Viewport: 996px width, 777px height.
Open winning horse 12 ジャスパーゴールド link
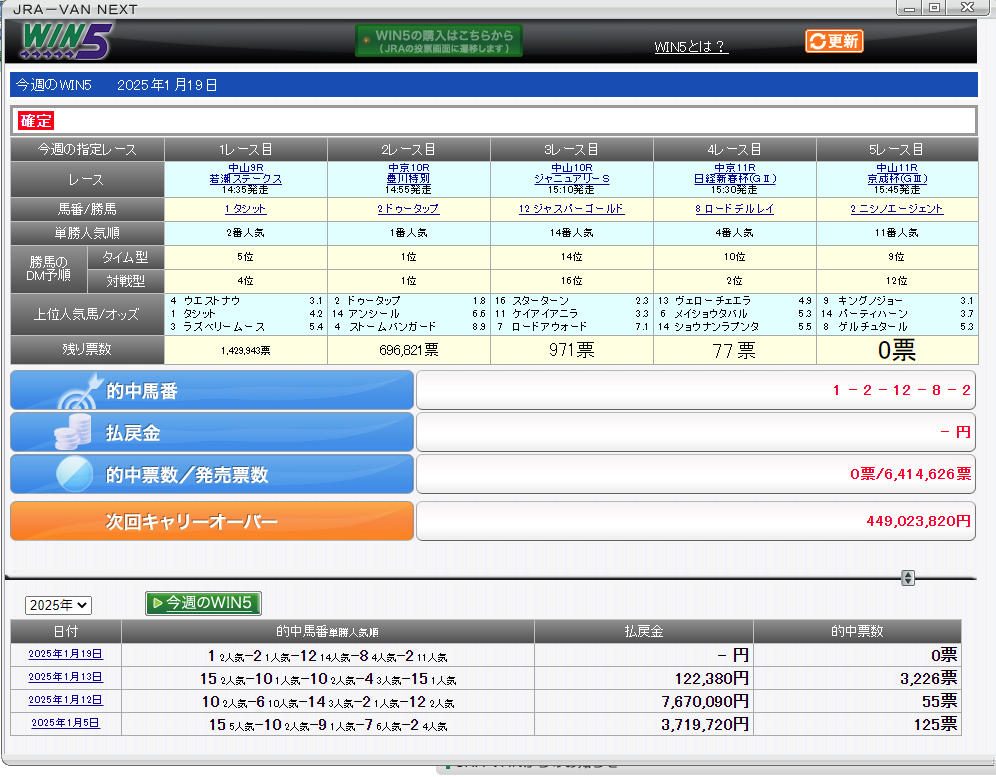click(571, 209)
